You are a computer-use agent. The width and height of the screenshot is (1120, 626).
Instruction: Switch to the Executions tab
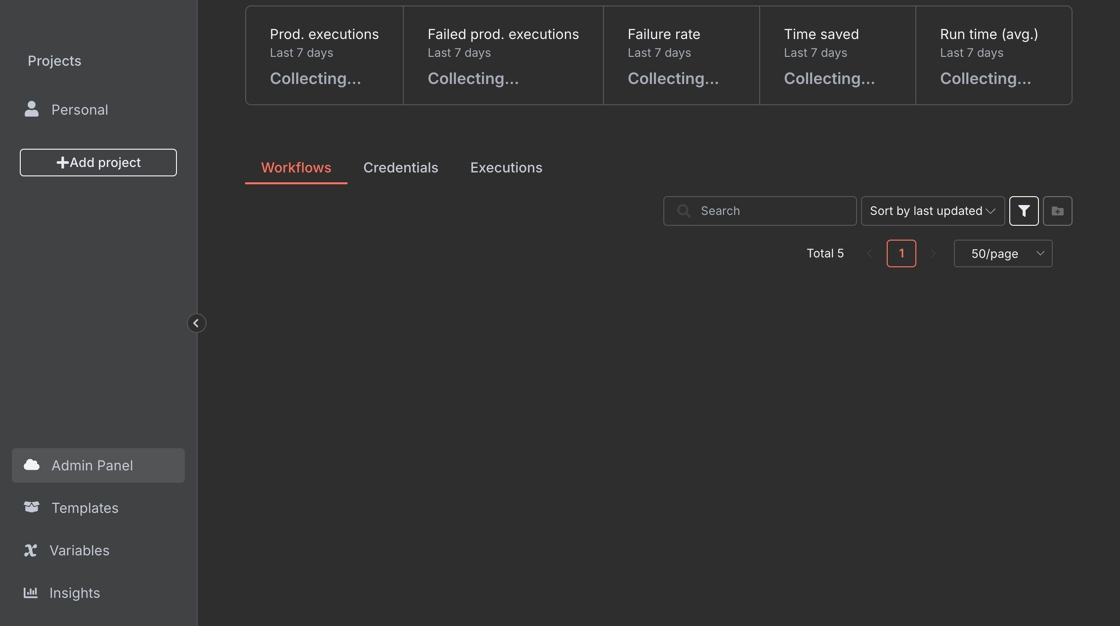click(506, 168)
